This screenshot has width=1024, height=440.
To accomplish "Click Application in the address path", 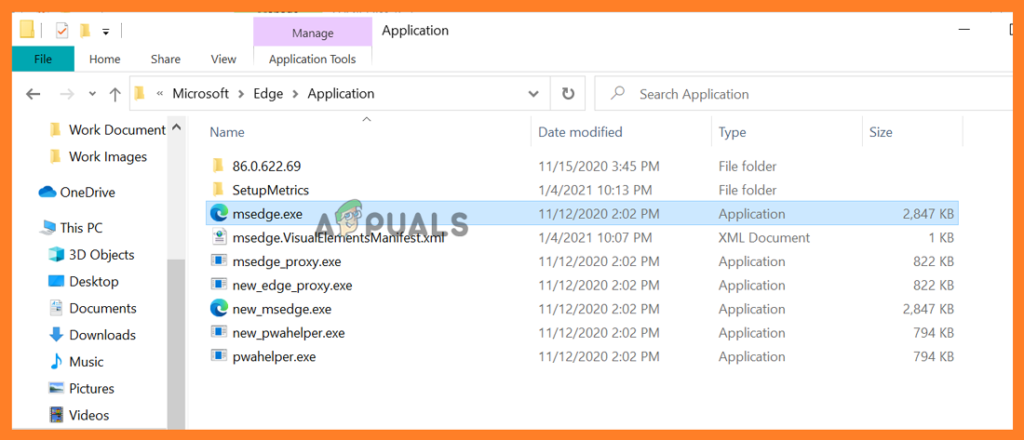I will pyautogui.click(x=341, y=93).
